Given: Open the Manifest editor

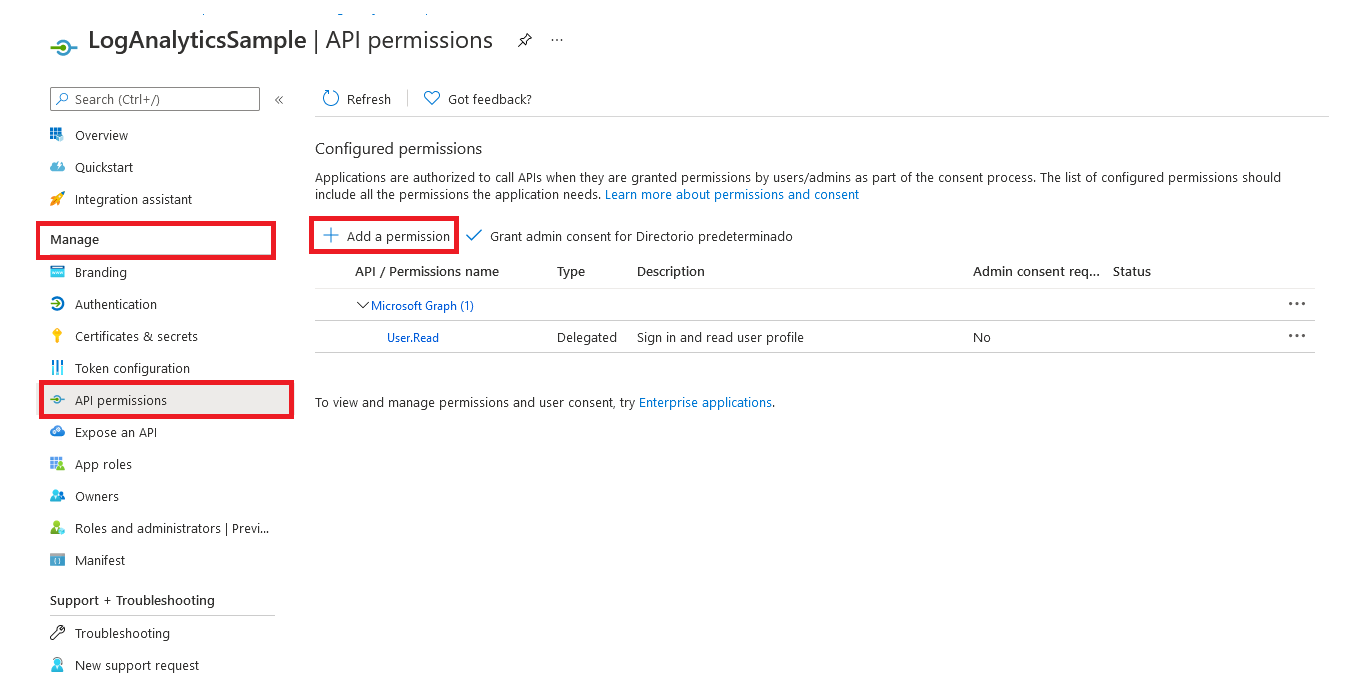Looking at the screenshot, I should click(x=99, y=560).
